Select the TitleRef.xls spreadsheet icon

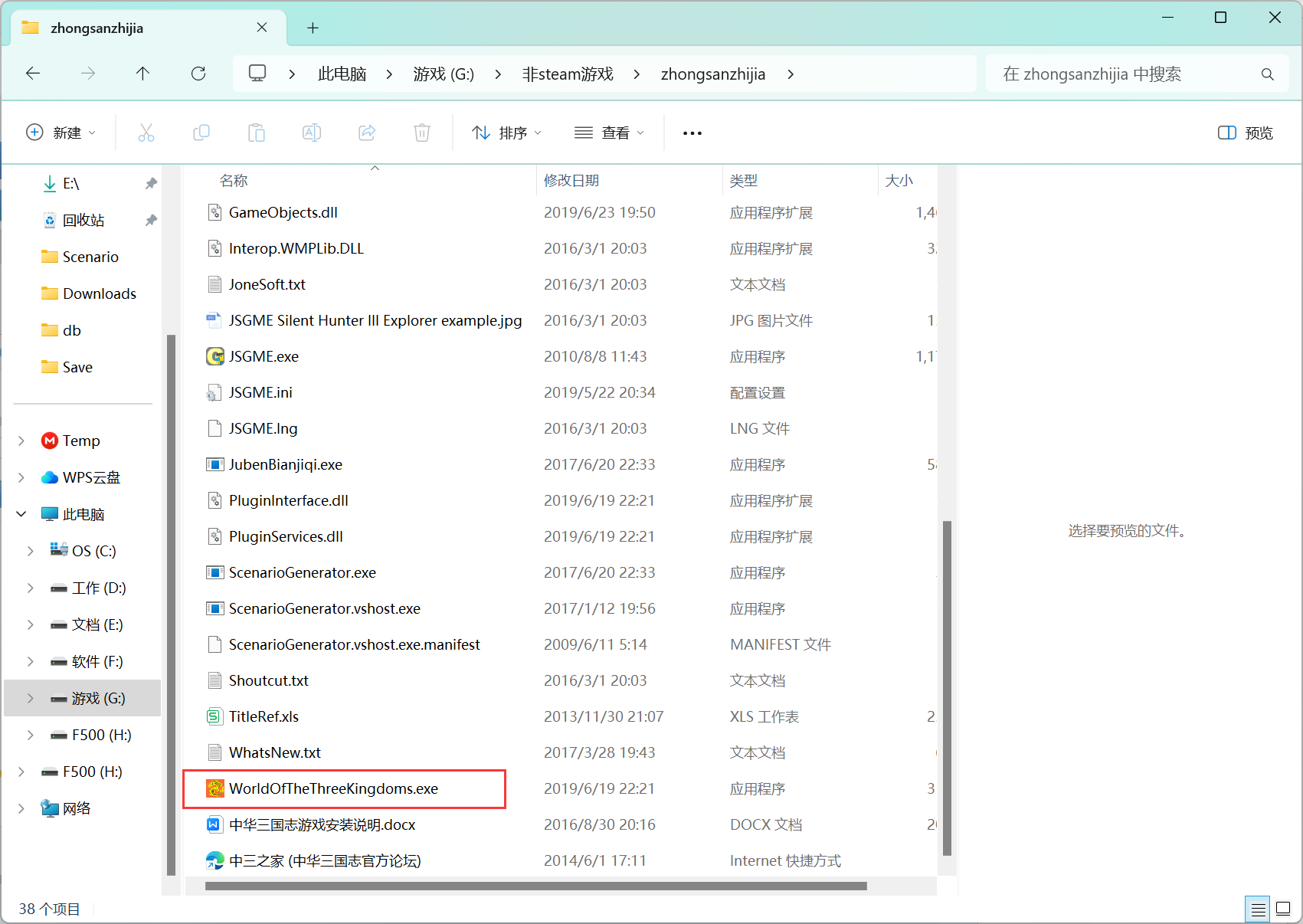pos(215,716)
